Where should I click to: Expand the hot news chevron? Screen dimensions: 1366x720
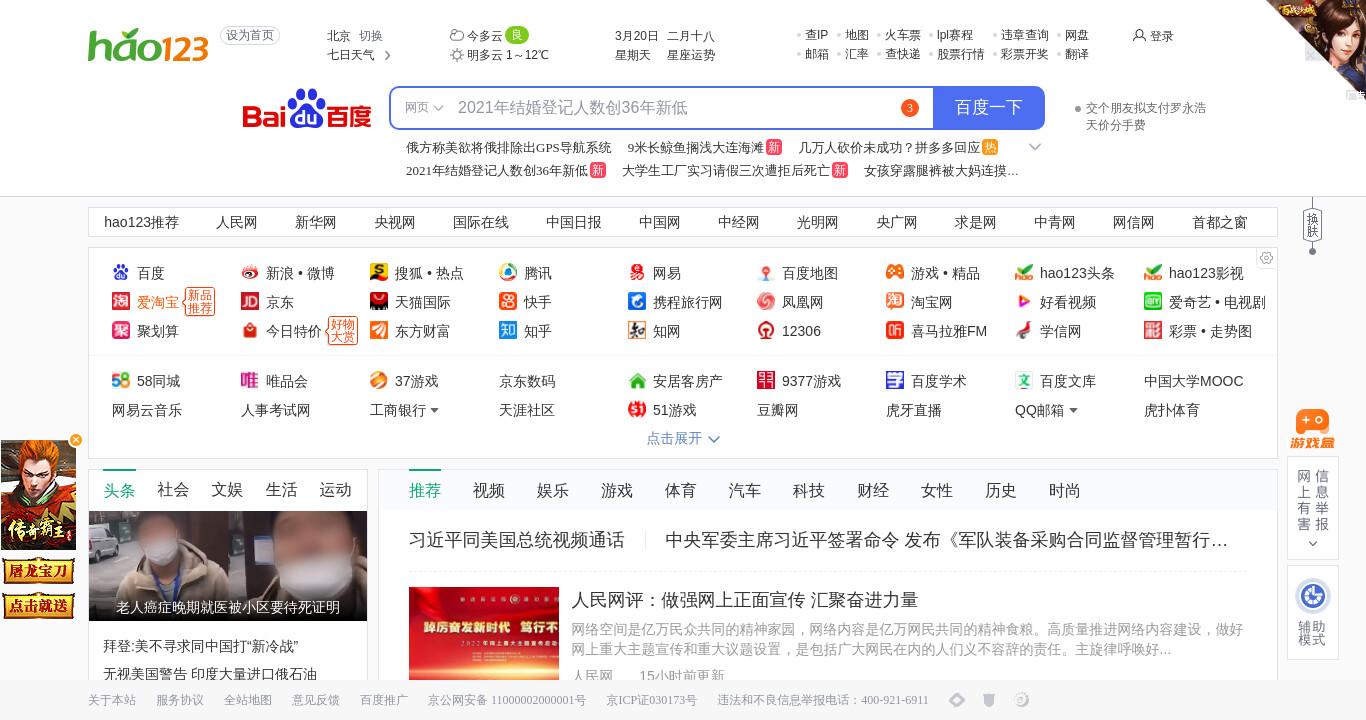(x=1035, y=147)
